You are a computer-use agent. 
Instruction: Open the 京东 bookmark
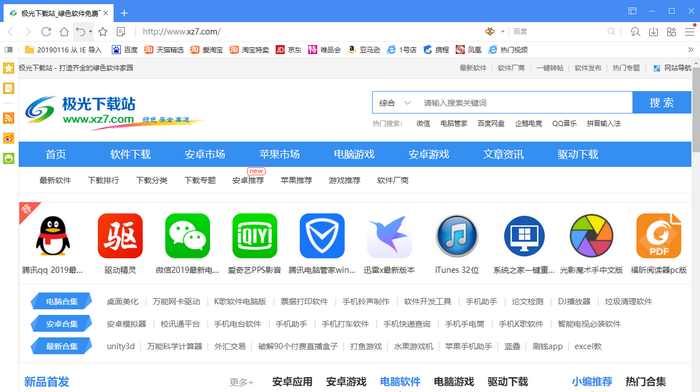[288, 50]
